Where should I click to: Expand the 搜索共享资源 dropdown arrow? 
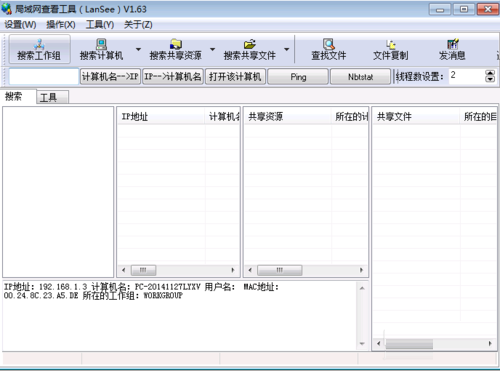click(x=212, y=49)
